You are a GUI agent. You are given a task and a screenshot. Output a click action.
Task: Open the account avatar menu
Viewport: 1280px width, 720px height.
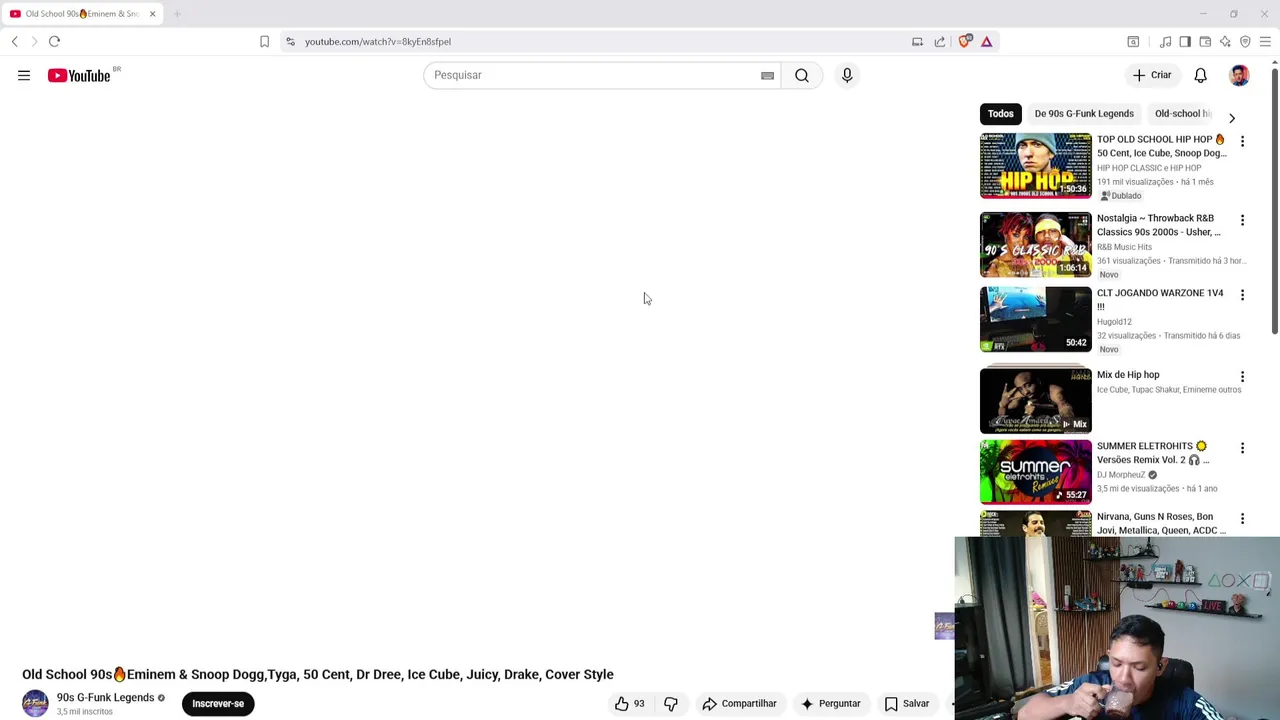pyautogui.click(x=1239, y=75)
